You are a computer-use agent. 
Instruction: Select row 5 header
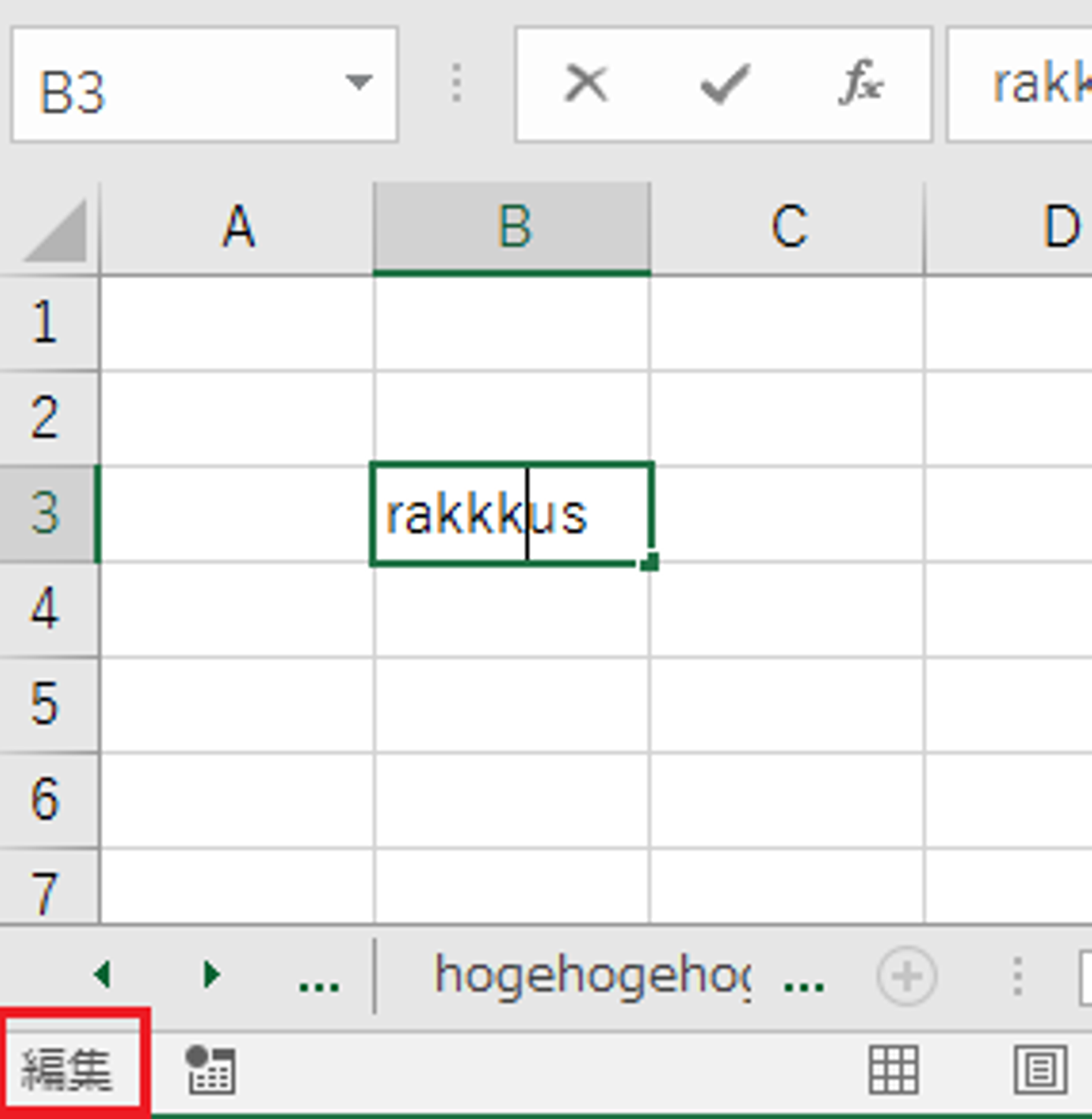(45, 704)
